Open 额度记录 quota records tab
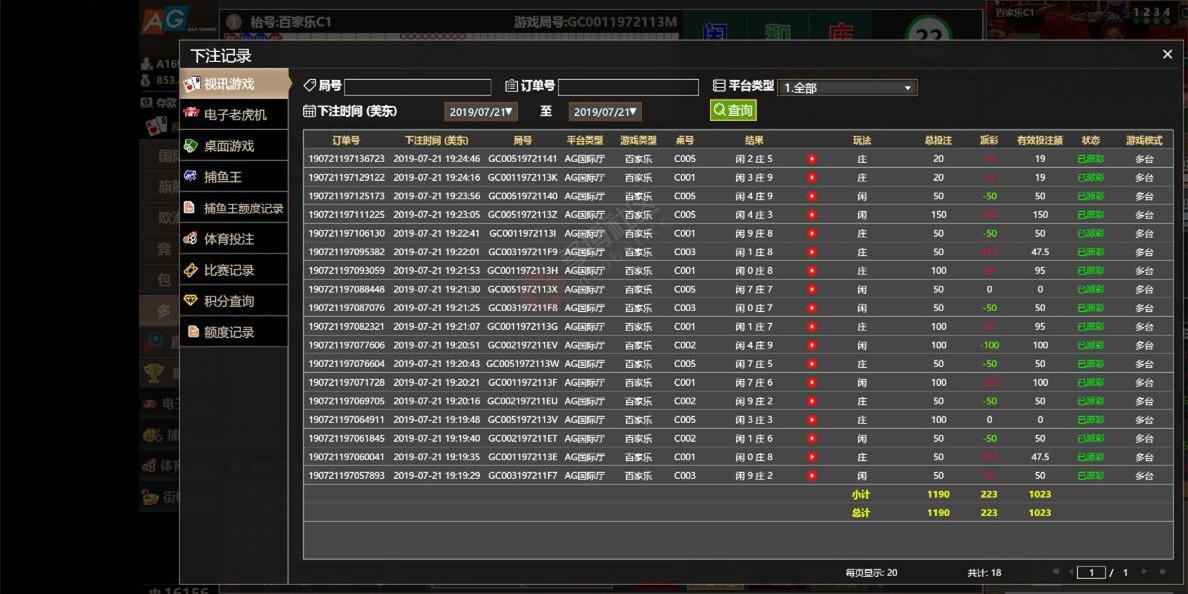Image resolution: width=1188 pixels, height=594 pixels. pos(234,332)
